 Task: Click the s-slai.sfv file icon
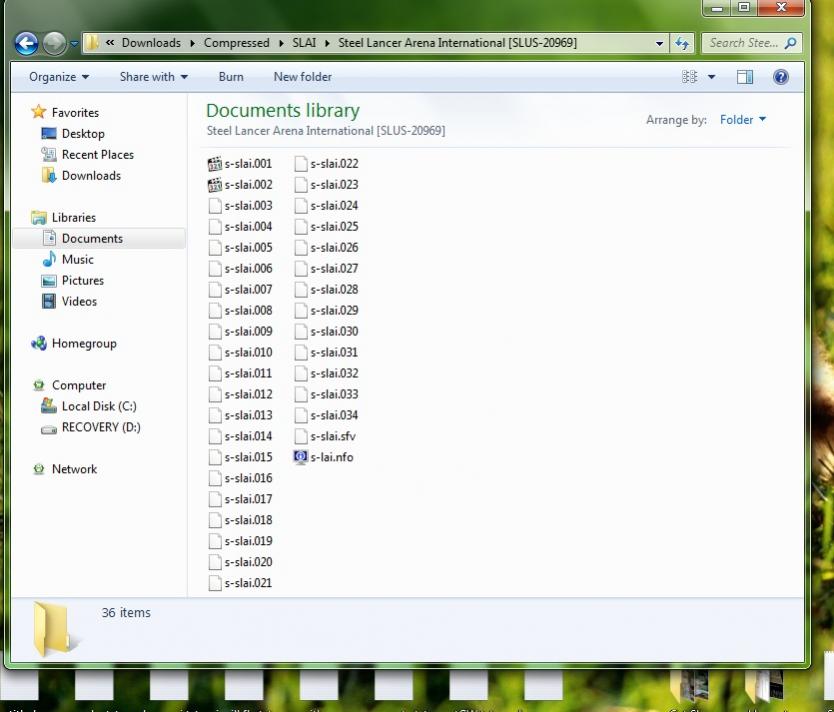(x=301, y=436)
